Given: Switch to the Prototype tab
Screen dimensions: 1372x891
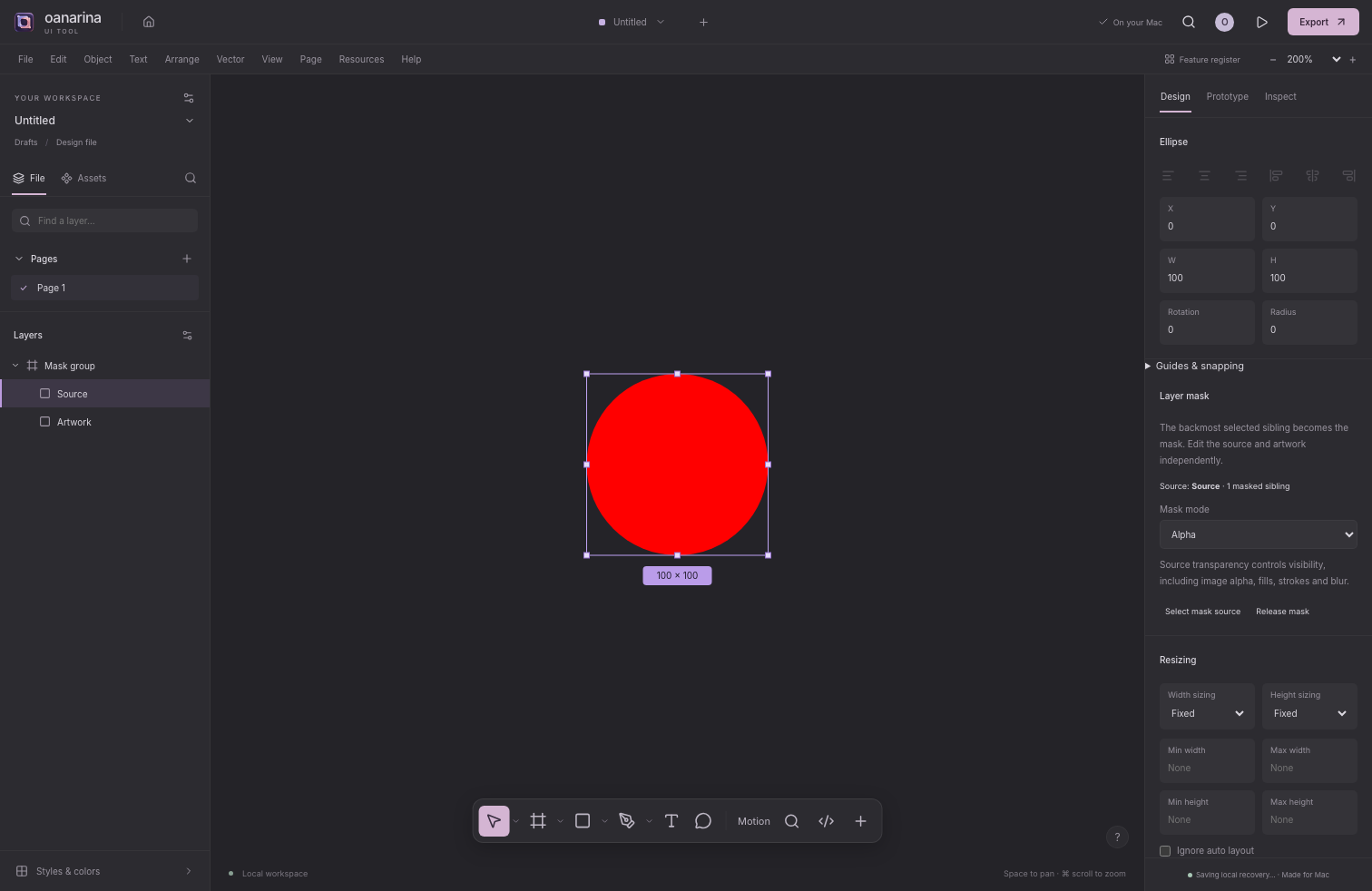Looking at the screenshot, I should 1227,96.
